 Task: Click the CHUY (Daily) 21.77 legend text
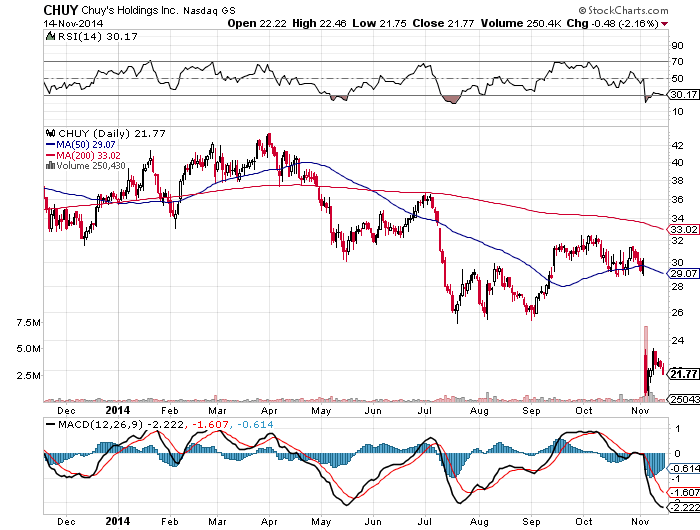click(112, 134)
